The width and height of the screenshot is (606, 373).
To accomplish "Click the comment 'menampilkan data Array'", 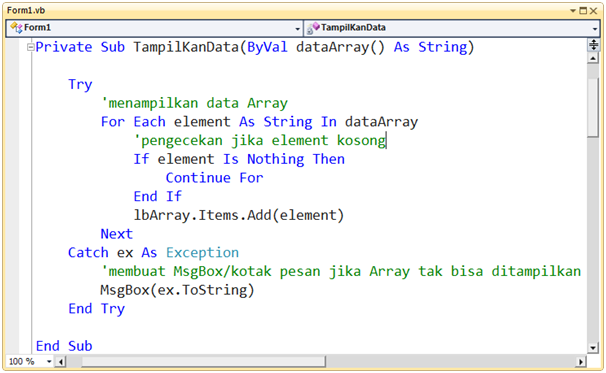I will 194,103.
